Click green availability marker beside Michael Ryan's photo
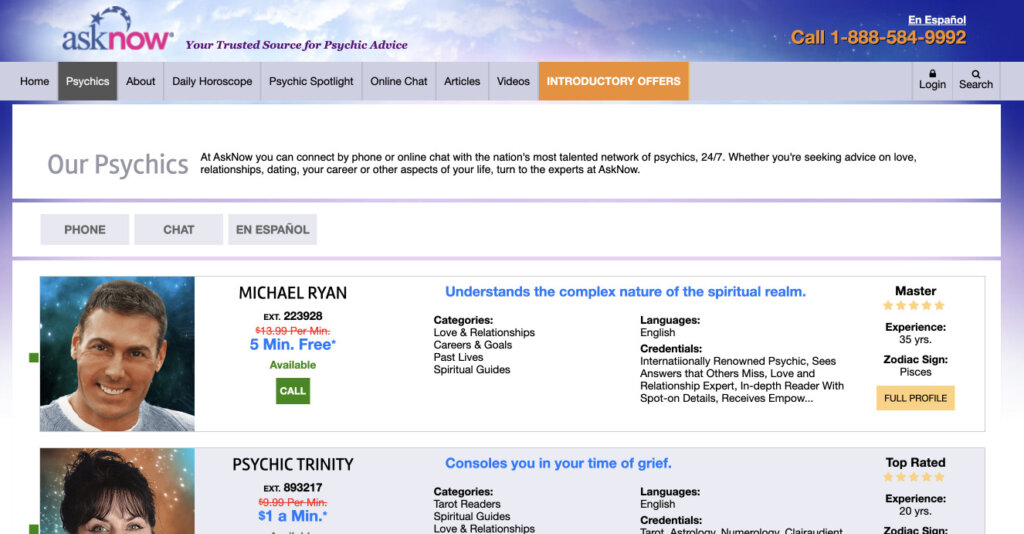Viewport: 1024px width, 534px height. 34,357
